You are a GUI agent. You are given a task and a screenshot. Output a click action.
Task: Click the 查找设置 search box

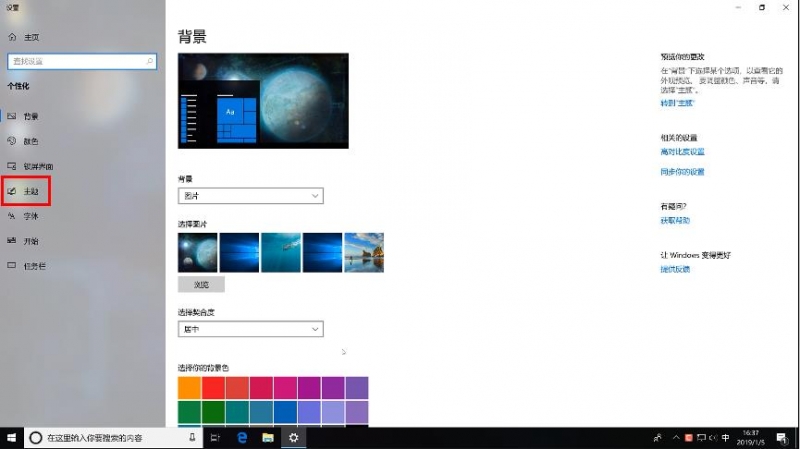coord(82,61)
